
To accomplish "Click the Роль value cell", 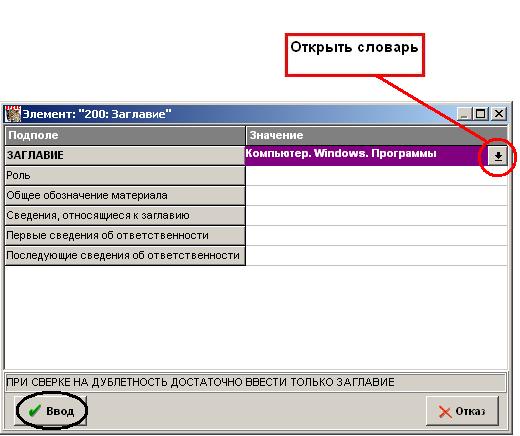I will 376,176.
